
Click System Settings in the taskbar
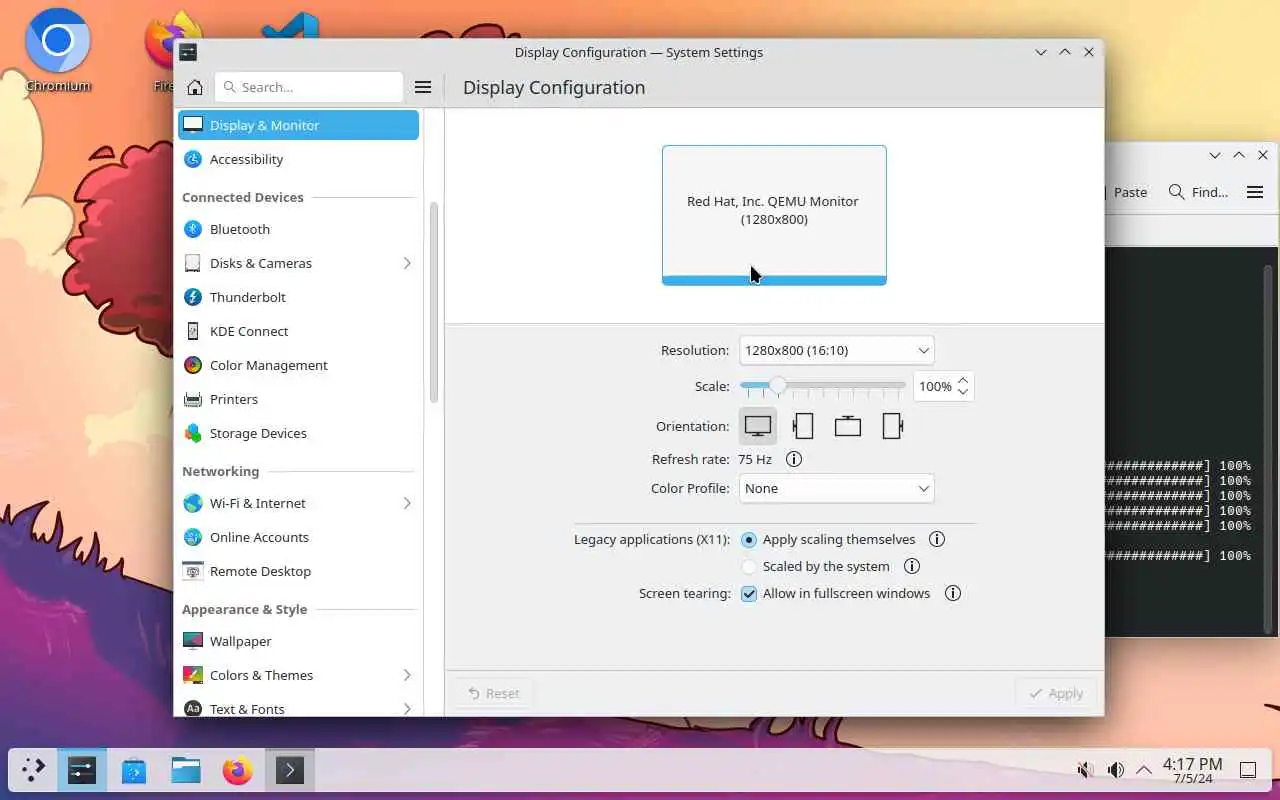[82, 770]
